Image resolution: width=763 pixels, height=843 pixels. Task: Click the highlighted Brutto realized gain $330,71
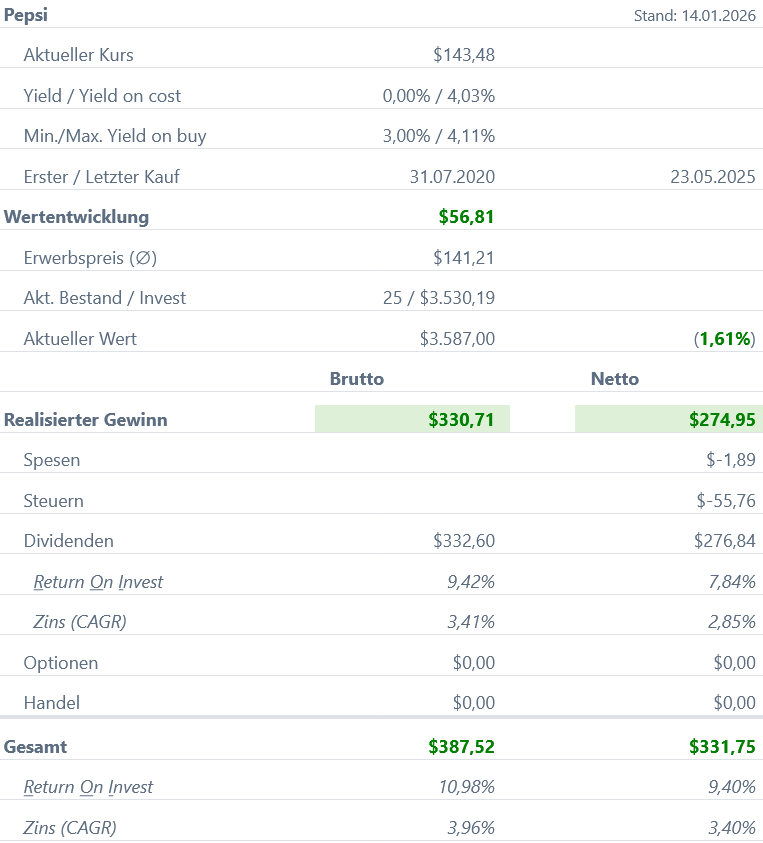[461, 420]
